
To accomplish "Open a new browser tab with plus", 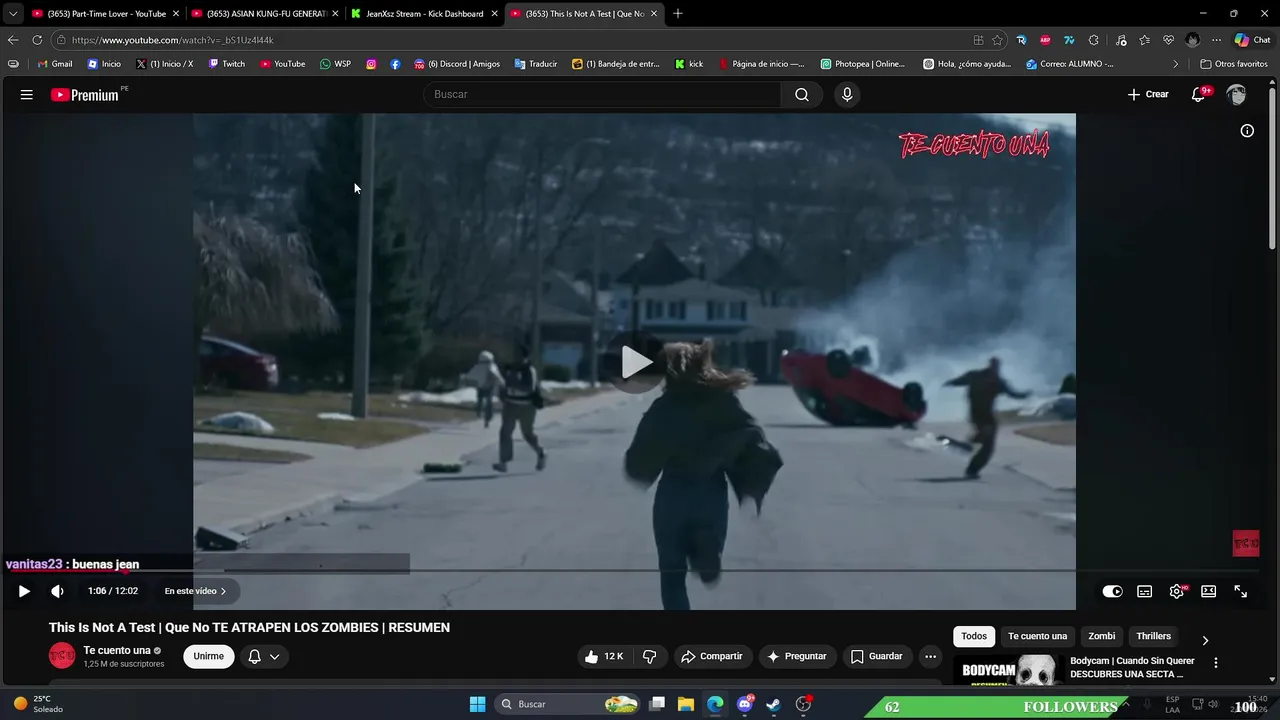I will 678,14.
